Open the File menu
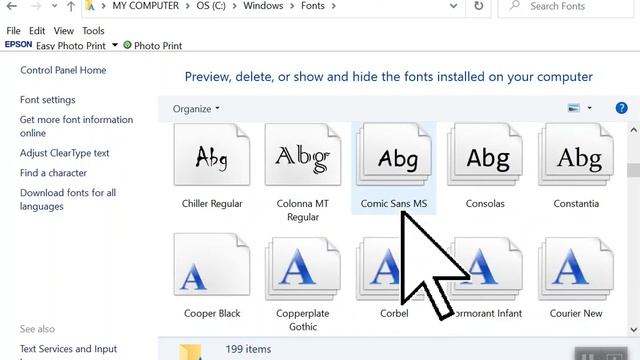The image size is (640, 360). click(13, 31)
